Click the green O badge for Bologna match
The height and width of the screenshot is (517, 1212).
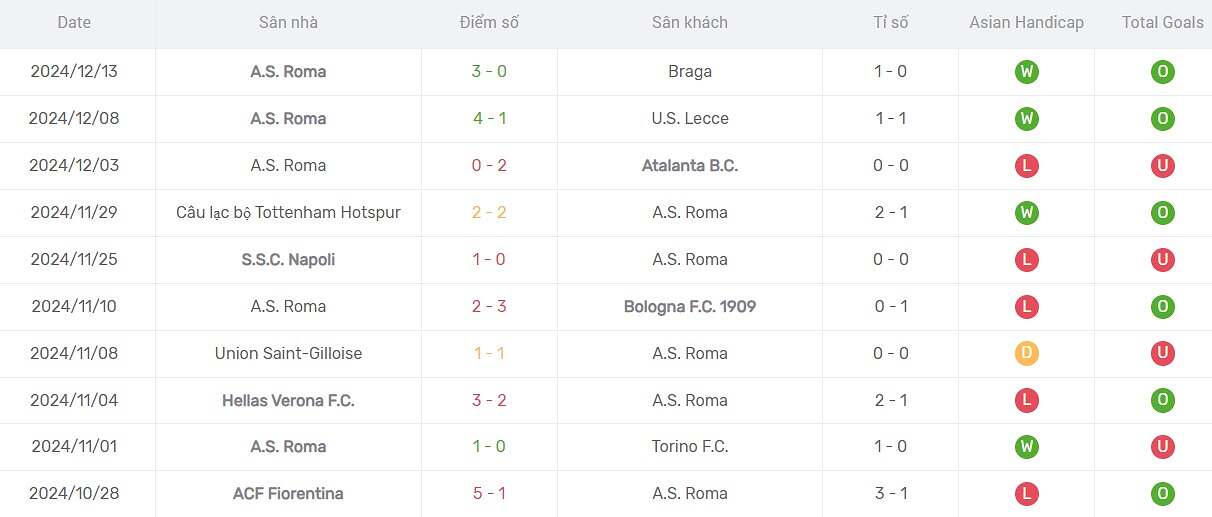[x=1162, y=307]
